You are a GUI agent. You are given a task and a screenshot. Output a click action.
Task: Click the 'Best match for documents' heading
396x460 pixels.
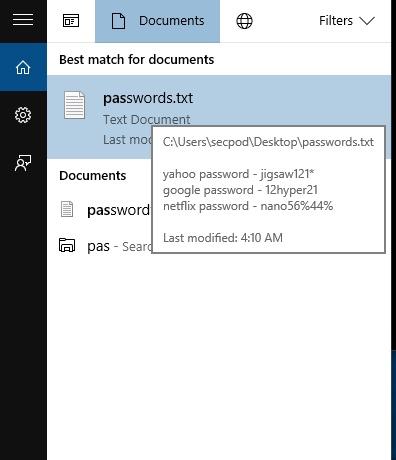pos(137,60)
